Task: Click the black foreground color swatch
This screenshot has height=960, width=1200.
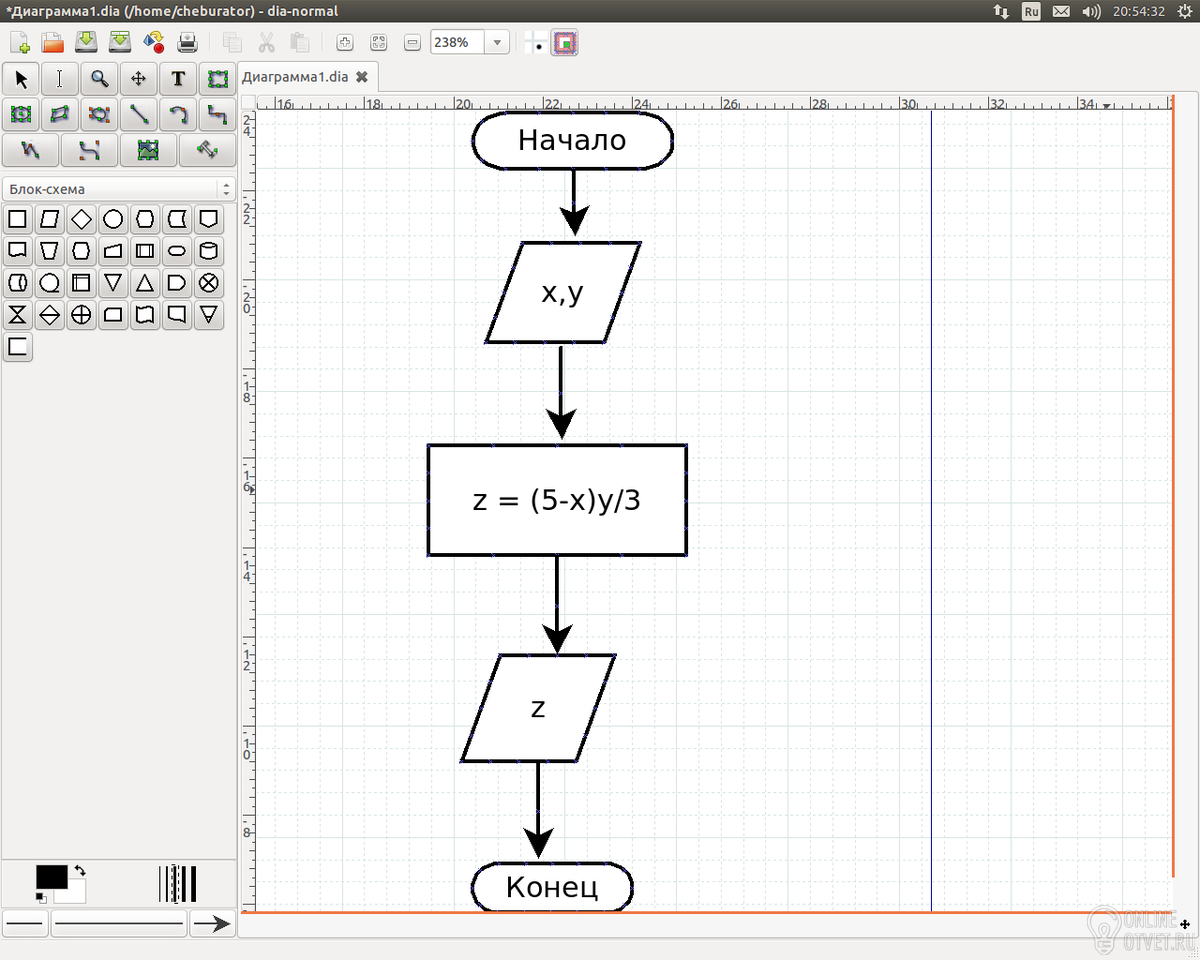Action: pyautogui.click(x=52, y=877)
